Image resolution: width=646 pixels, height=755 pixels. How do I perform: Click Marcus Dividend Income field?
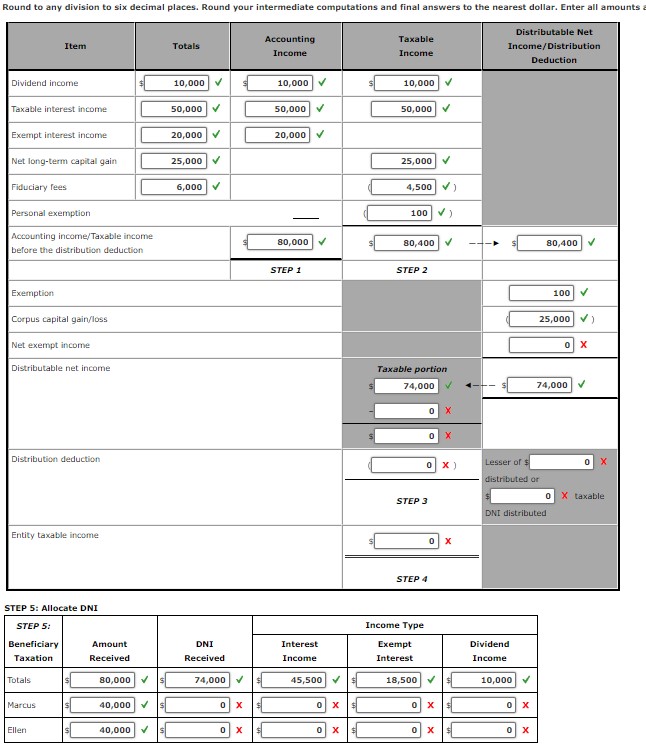(483, 705)
